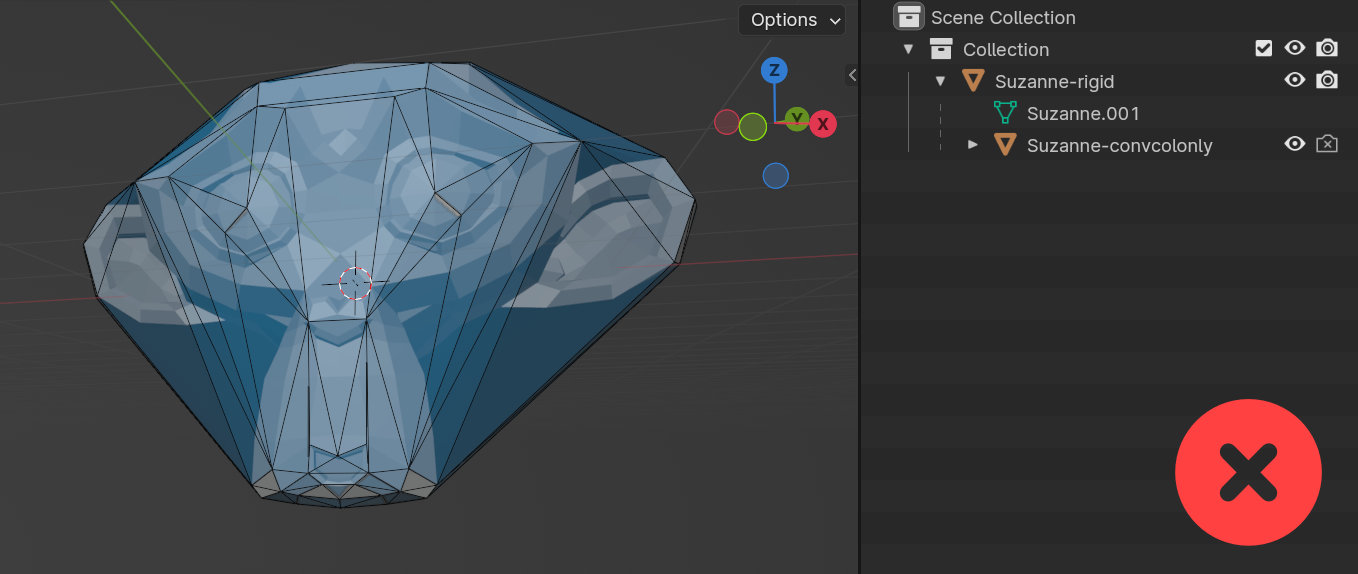Image resolution: width=1358 pixels, height=574 pixels.
Task: Expand the Suzanne-convcolonly tree item
Action: [973, 145]
